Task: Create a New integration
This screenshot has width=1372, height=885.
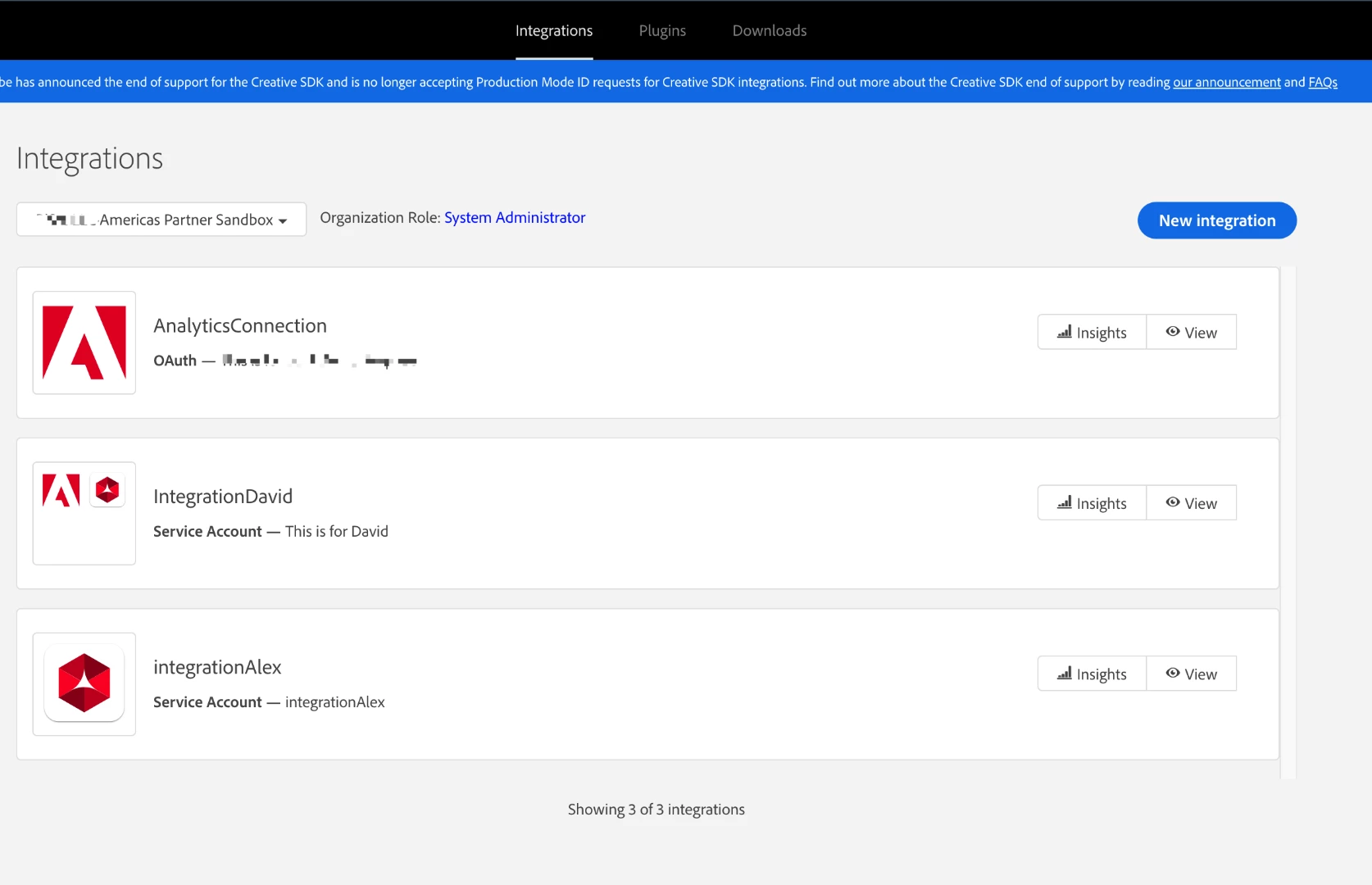Action: tap(1217, 220)
